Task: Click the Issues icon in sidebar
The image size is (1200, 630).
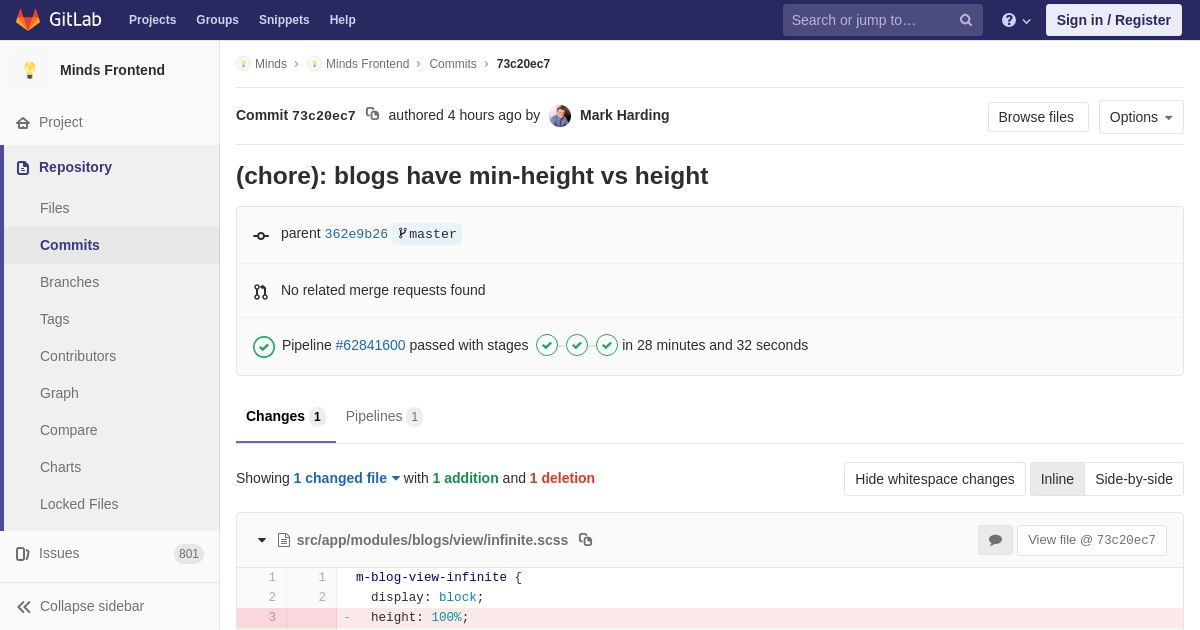Action: pos(23,554)
